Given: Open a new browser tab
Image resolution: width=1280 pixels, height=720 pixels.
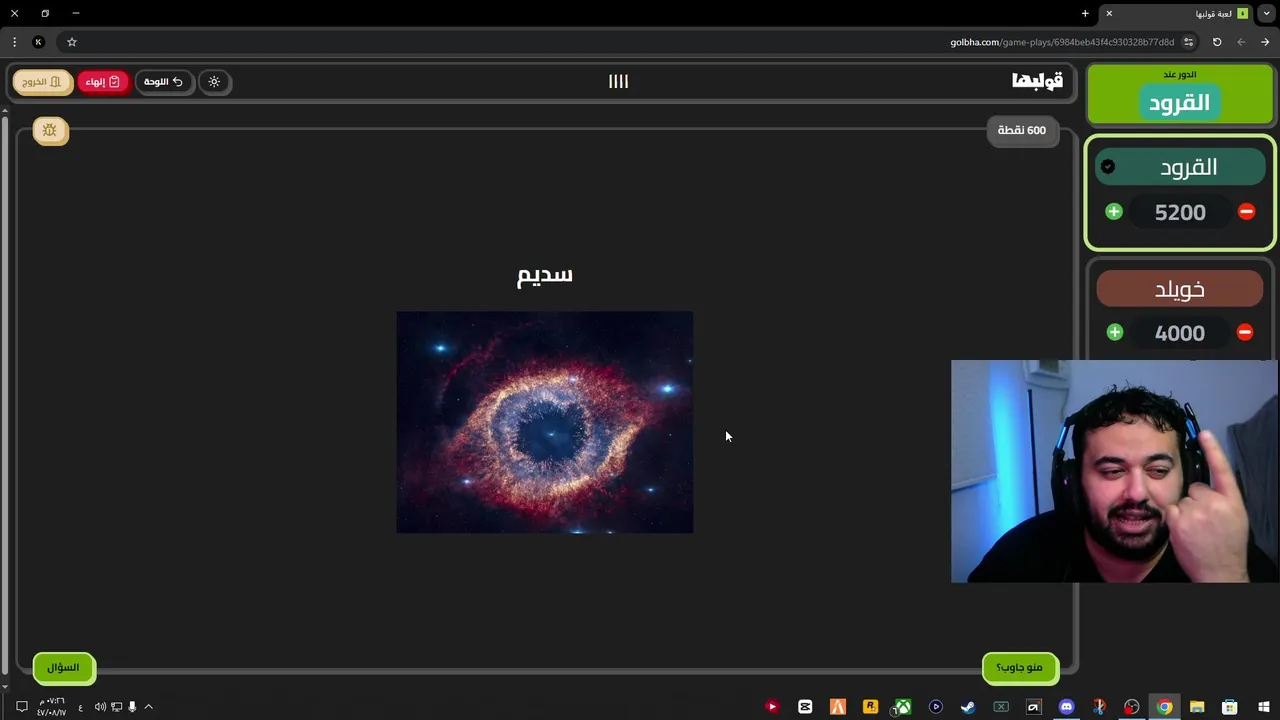Looking at the screenshot, I should (1085, 13).
